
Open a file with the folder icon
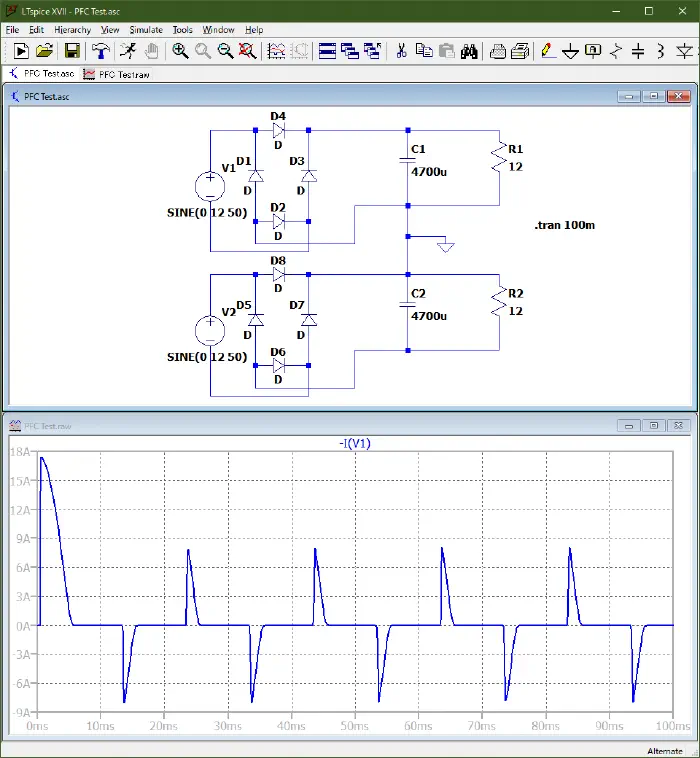pyautogui.click(x=45, y=51)
